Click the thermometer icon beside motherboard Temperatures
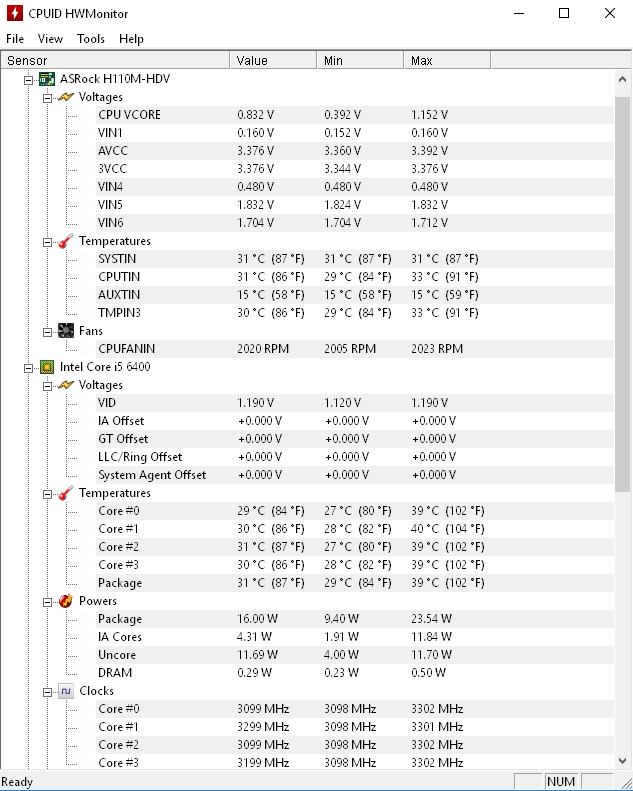Screen dimensions: 633x791 click(66, 241)
